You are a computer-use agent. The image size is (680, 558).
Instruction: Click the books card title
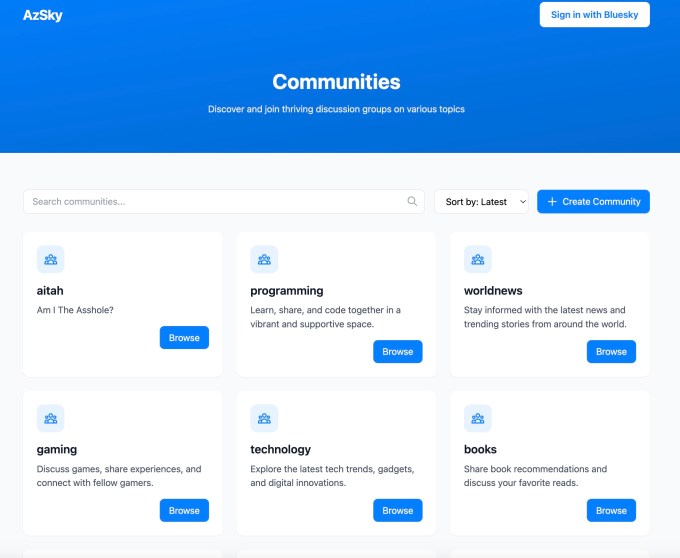(480, 449)
